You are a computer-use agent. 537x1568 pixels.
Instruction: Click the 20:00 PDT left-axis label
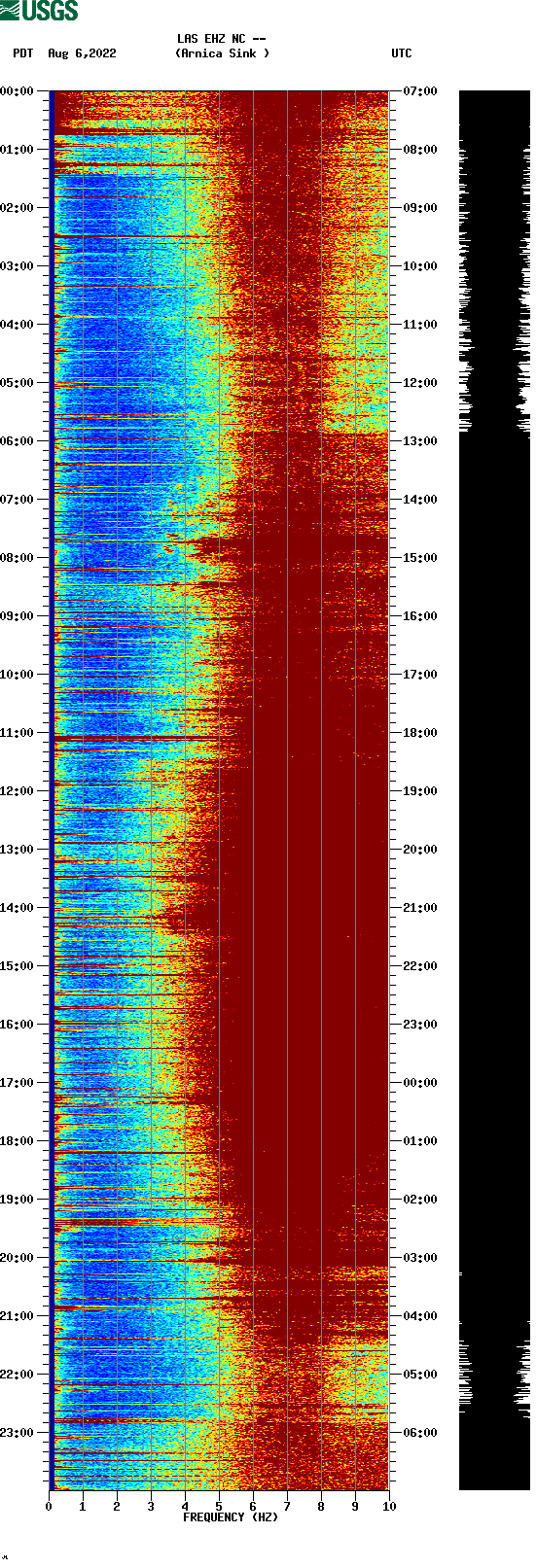(x=18, y=1258)
